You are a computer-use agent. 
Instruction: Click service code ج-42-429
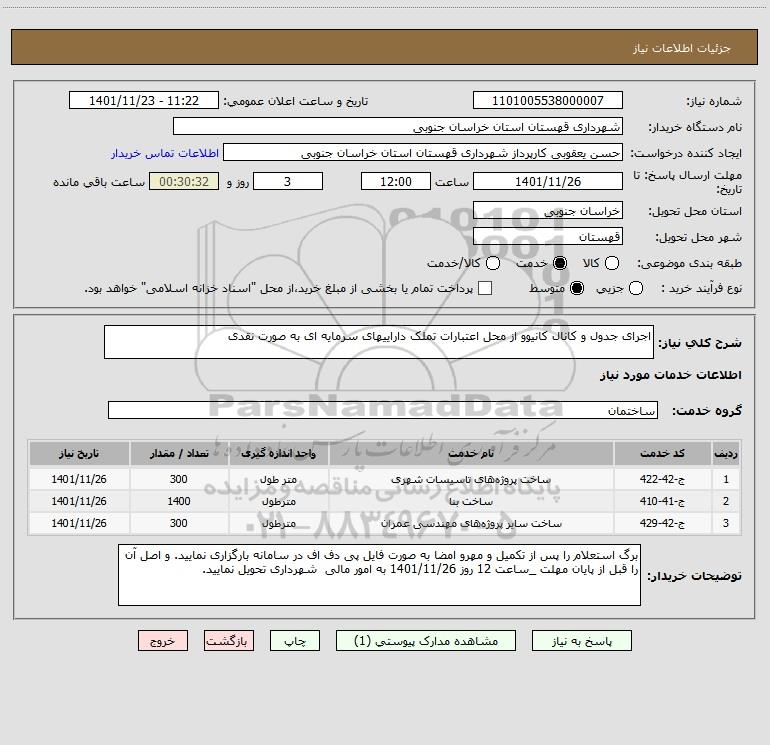pyautogui.click(x=662, y=524)
